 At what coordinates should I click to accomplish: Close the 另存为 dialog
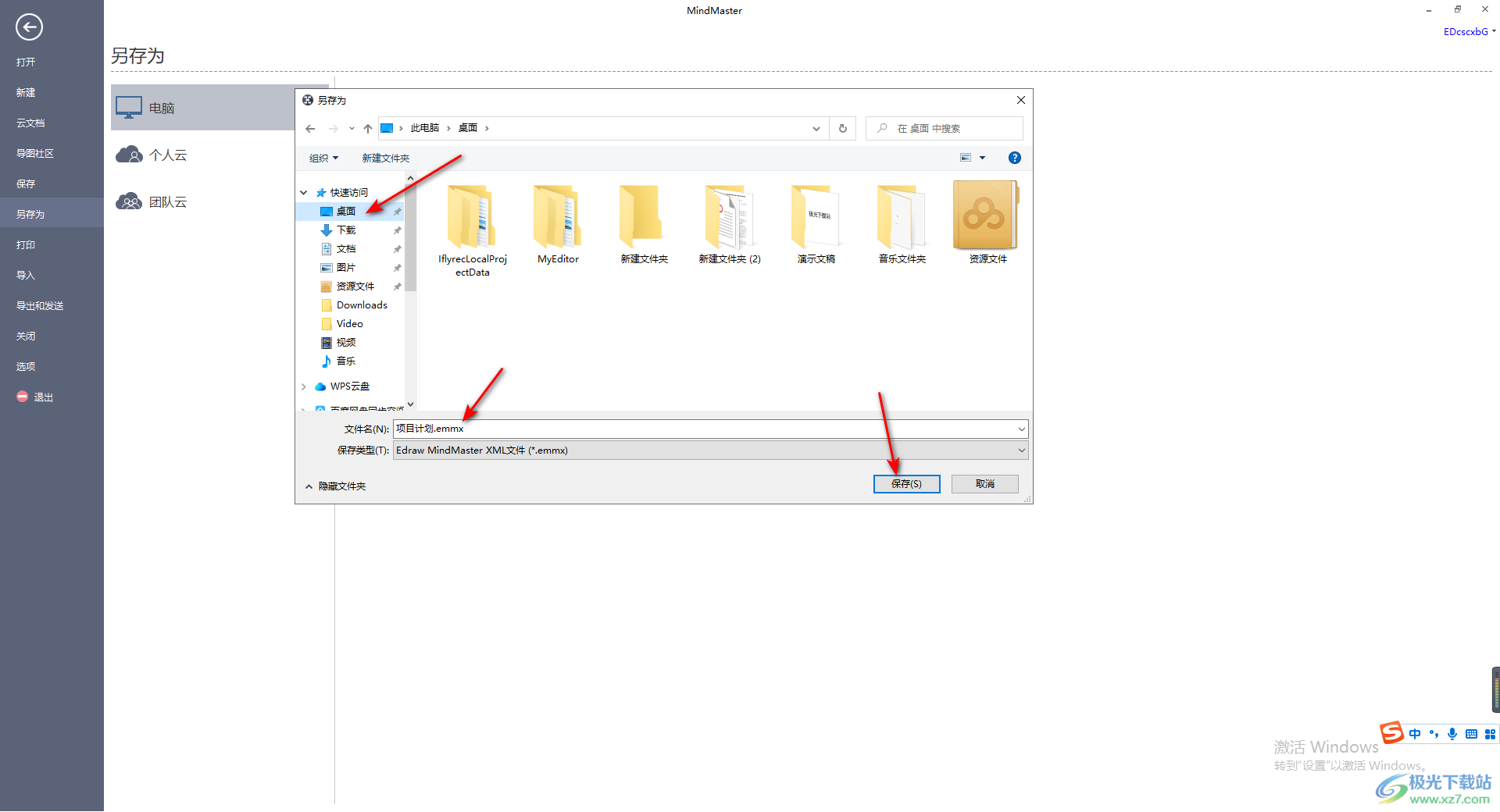coord(1020,100)
